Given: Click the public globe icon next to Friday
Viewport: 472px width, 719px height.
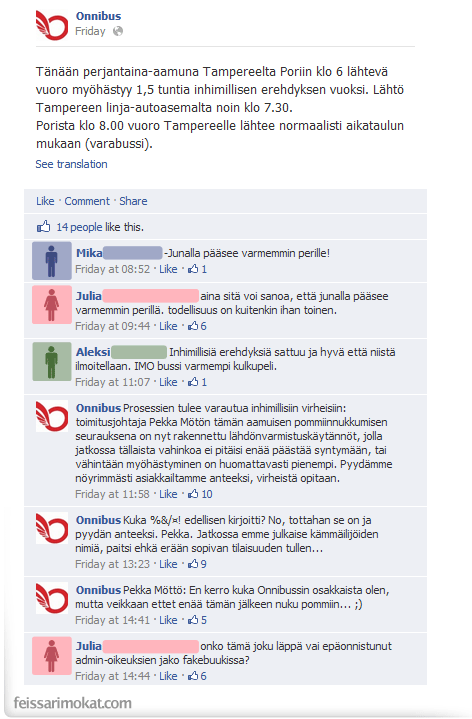Looking at the screenshot, I should pyautogui.click(x=118, y=31).
